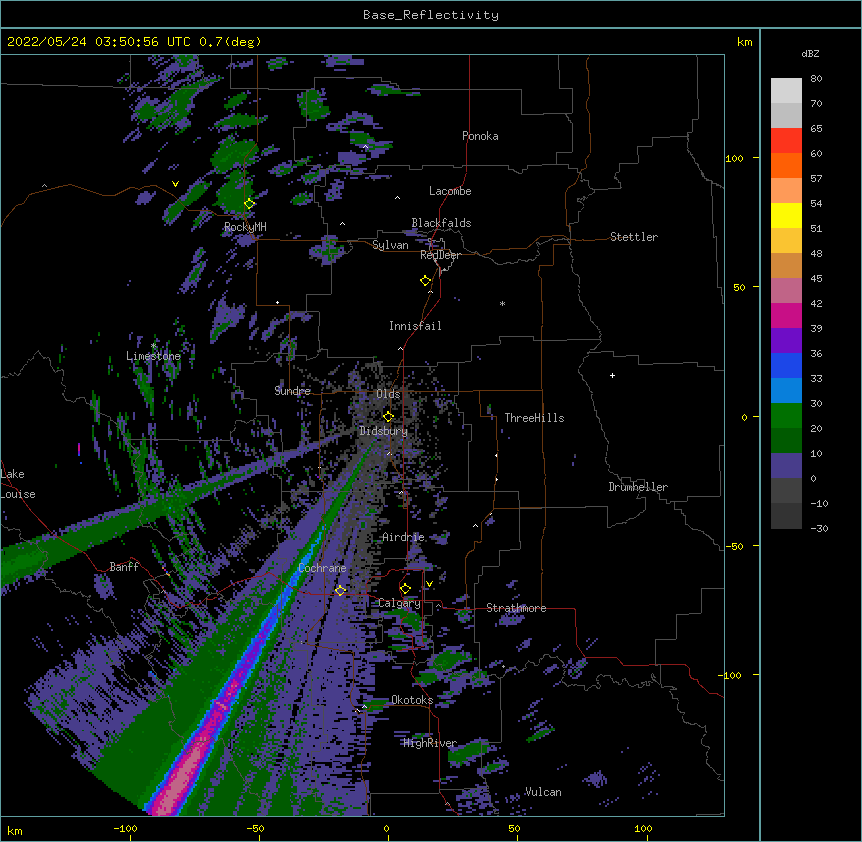This screenshot has width=862, height=842.
Task: Select the red 60-65 dBZ legend swatch
Action: coord(786,141)
